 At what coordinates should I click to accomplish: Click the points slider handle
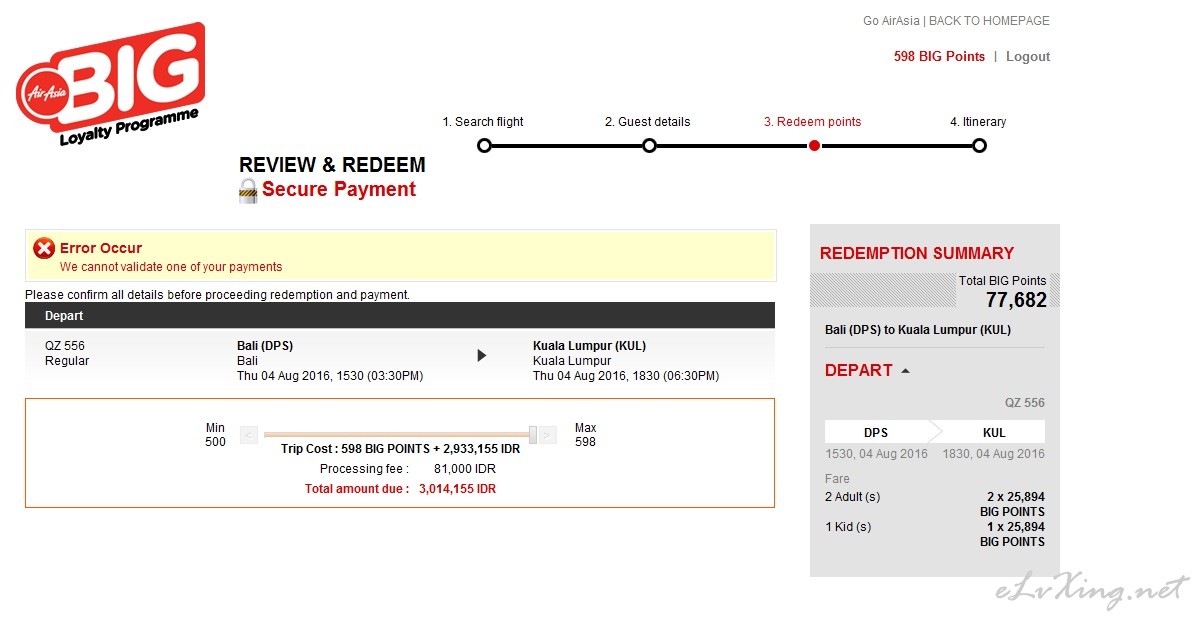533,434
